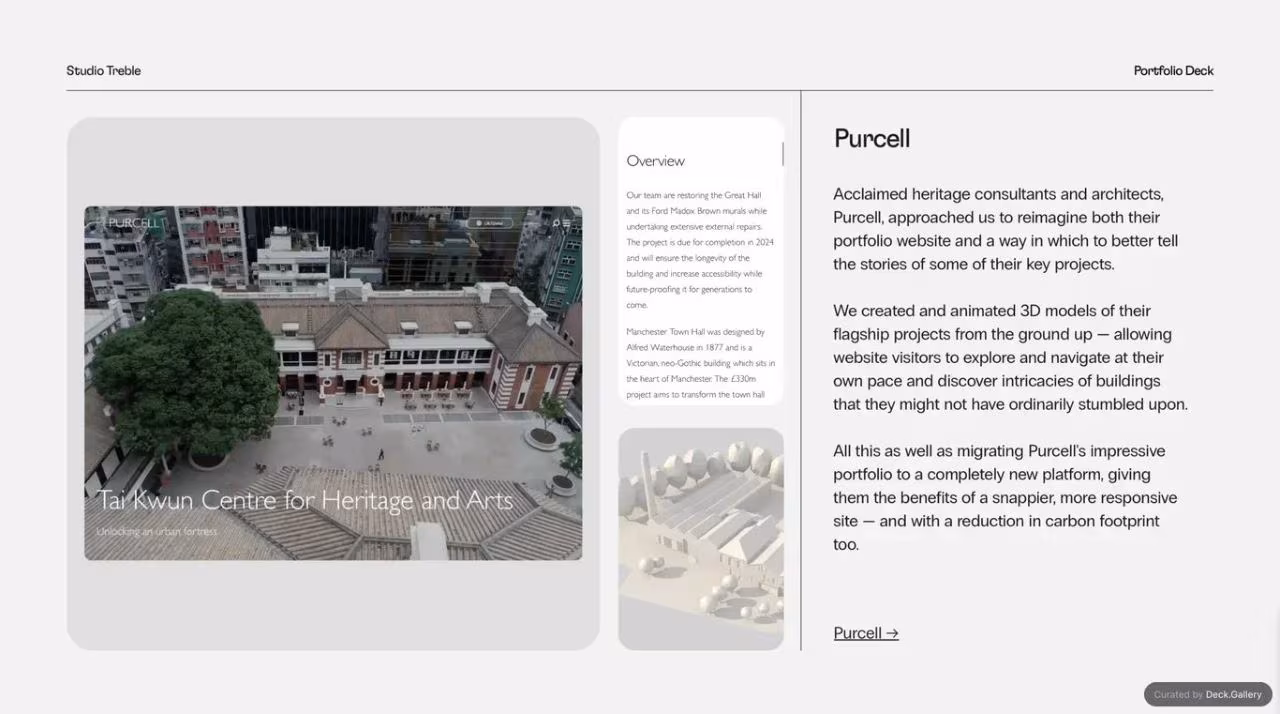Click the paragraph starting 'Acclaimed heritage consultants'
Viewport: 1280px width, 714px height.
[1006, 229]
